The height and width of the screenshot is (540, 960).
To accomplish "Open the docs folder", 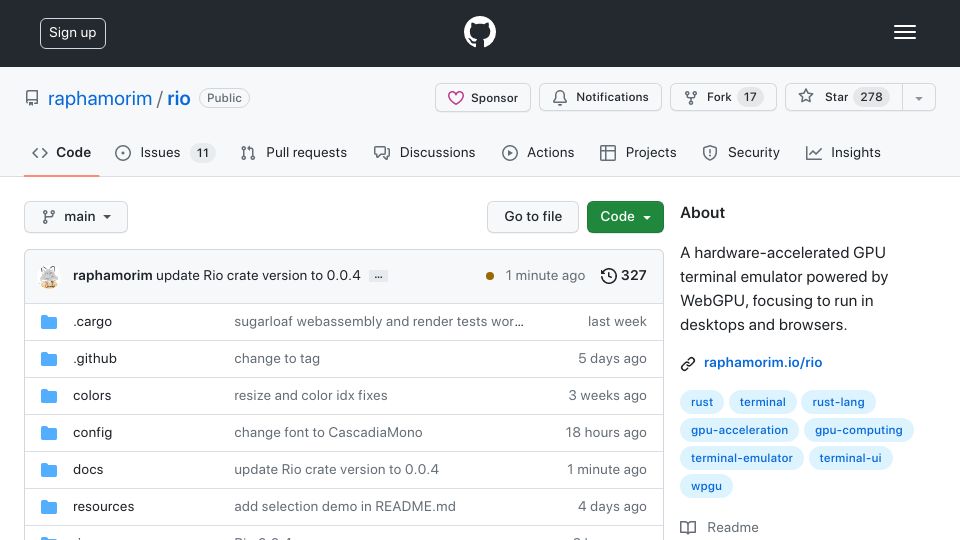I will pos(88,469).
